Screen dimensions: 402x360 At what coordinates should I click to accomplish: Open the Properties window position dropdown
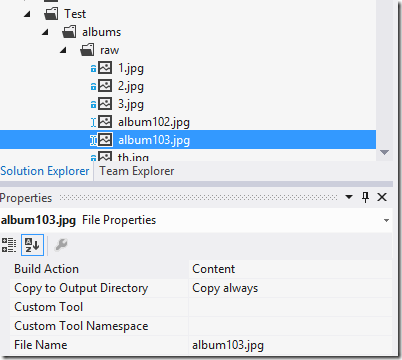click(x=349, y=197)
